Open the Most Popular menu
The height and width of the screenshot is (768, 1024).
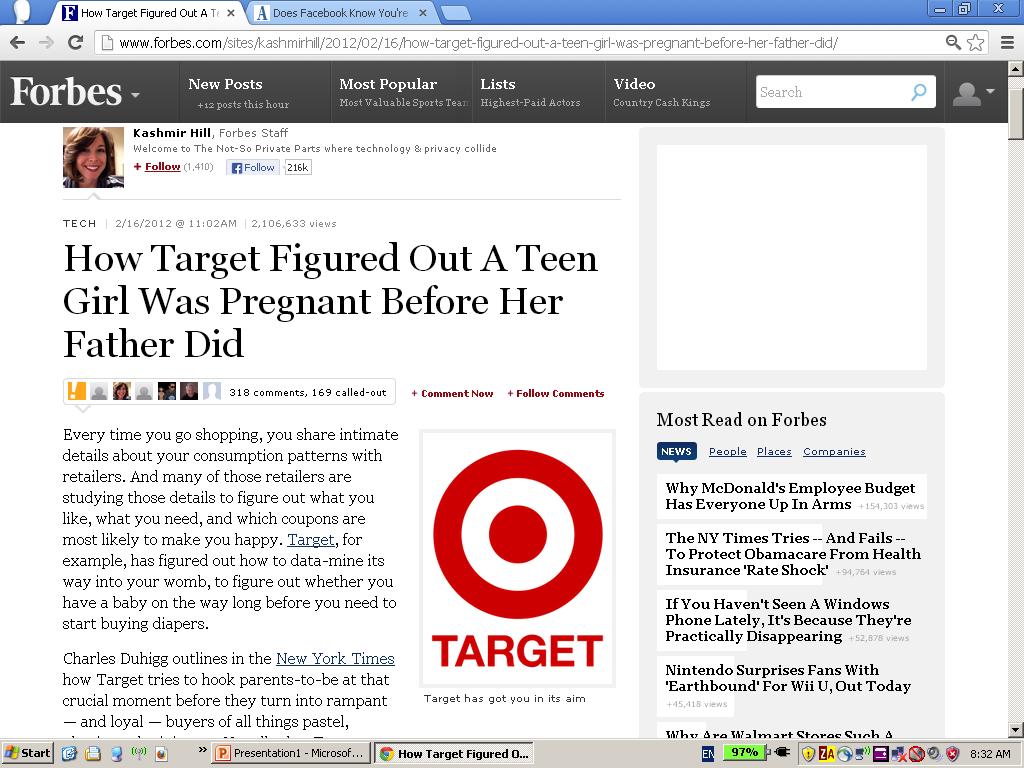pyautogui.click(x=388, y=84)
